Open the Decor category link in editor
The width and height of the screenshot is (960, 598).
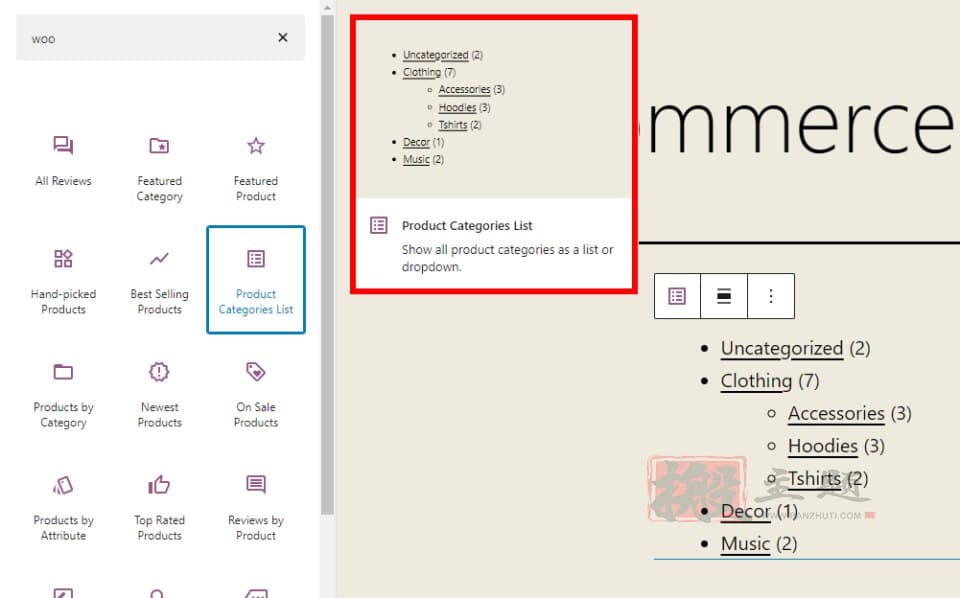point(746,510)
